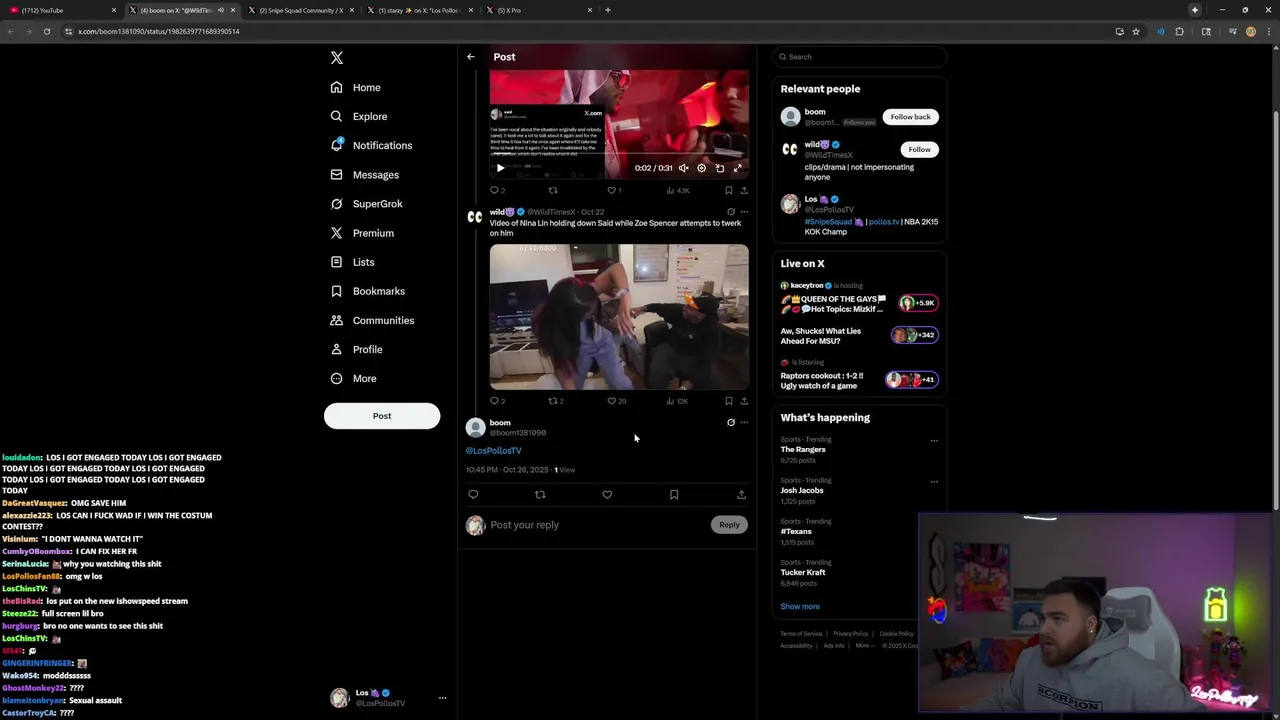The height and width of the screenshot is (720, 1280).
Task: Repost the wild post with 2 reposts
Action: (x=556, y=401)
